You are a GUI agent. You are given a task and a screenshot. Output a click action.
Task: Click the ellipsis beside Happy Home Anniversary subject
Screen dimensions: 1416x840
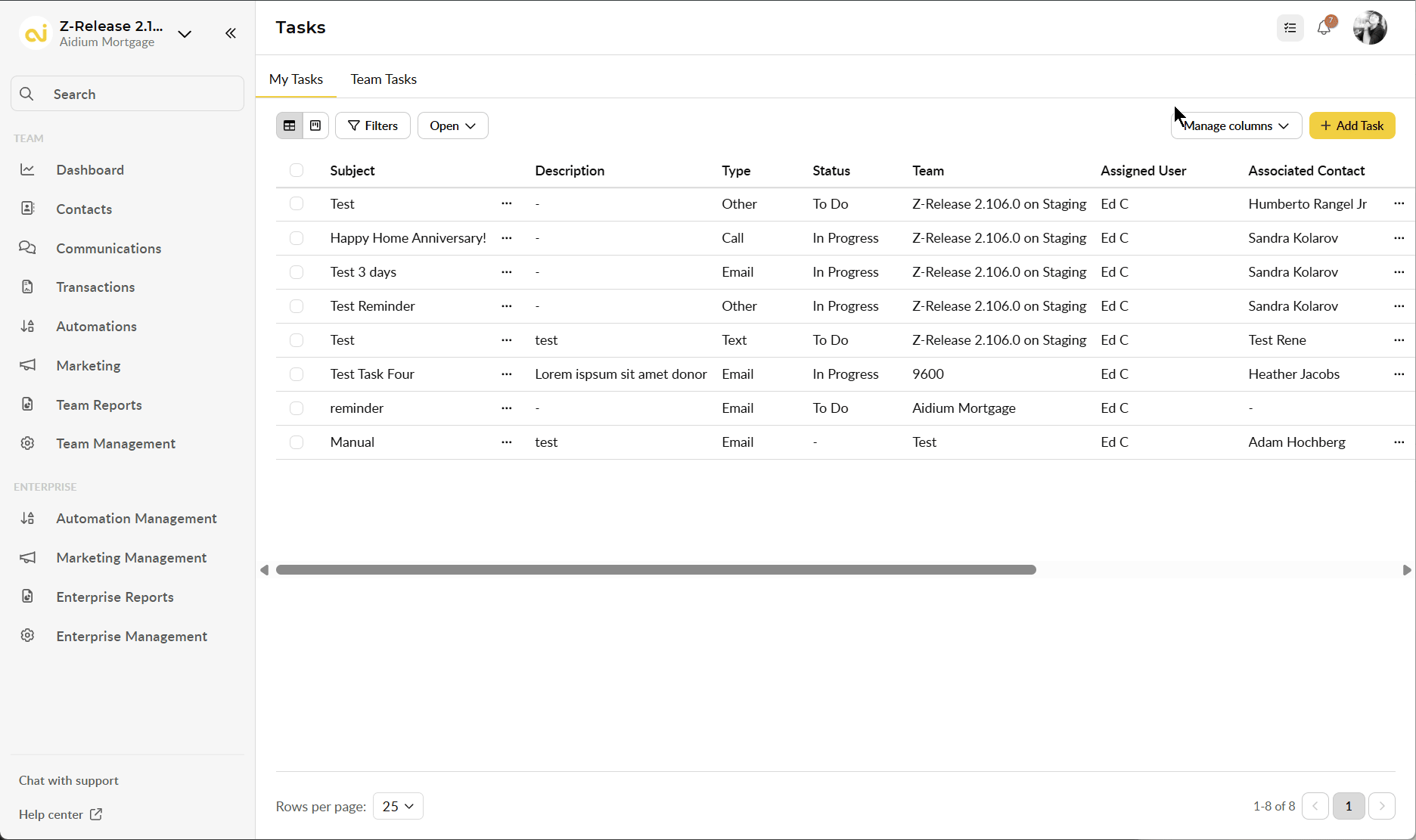(x=507, y=238)
